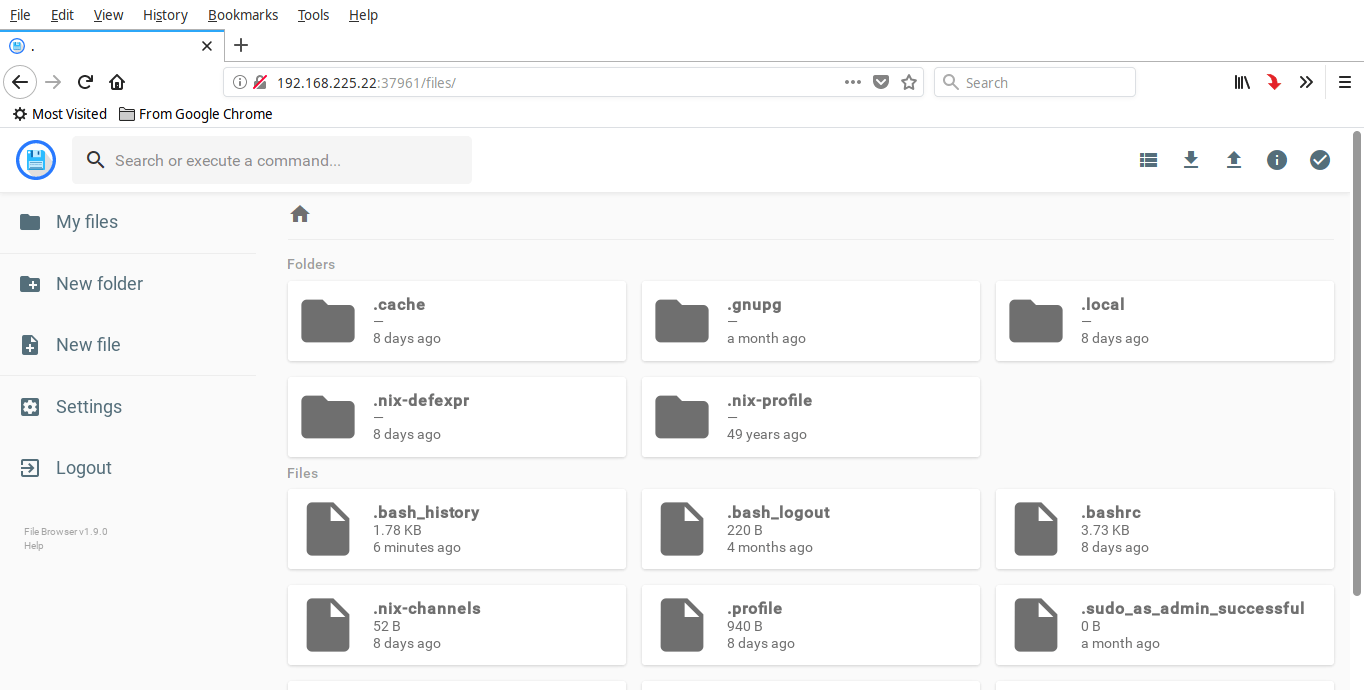Image resolution: width=1364 pixels, height=690 pixels.
Task: Open the Library icon in toolbar
Action: [1242, 82]
